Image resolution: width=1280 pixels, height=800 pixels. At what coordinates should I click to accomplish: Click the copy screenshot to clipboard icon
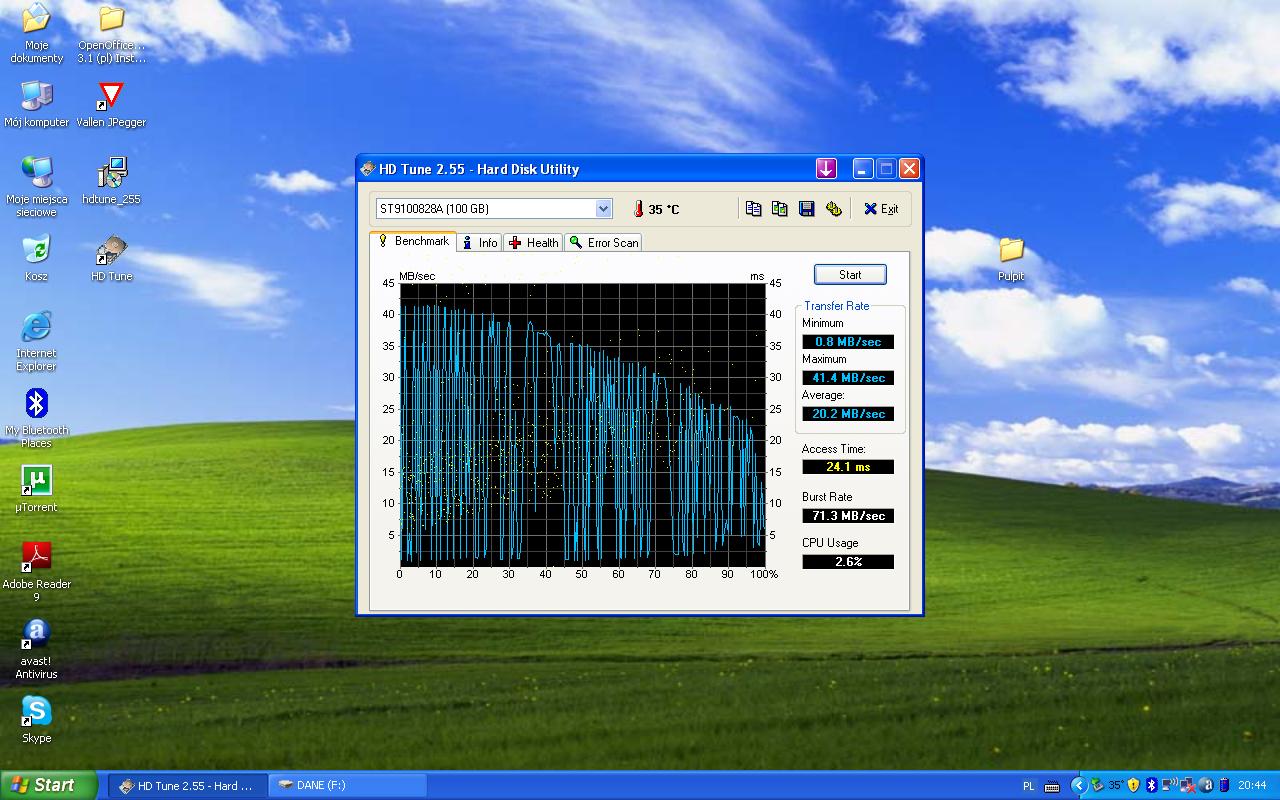pyautogui.click(x=780, y=208)
